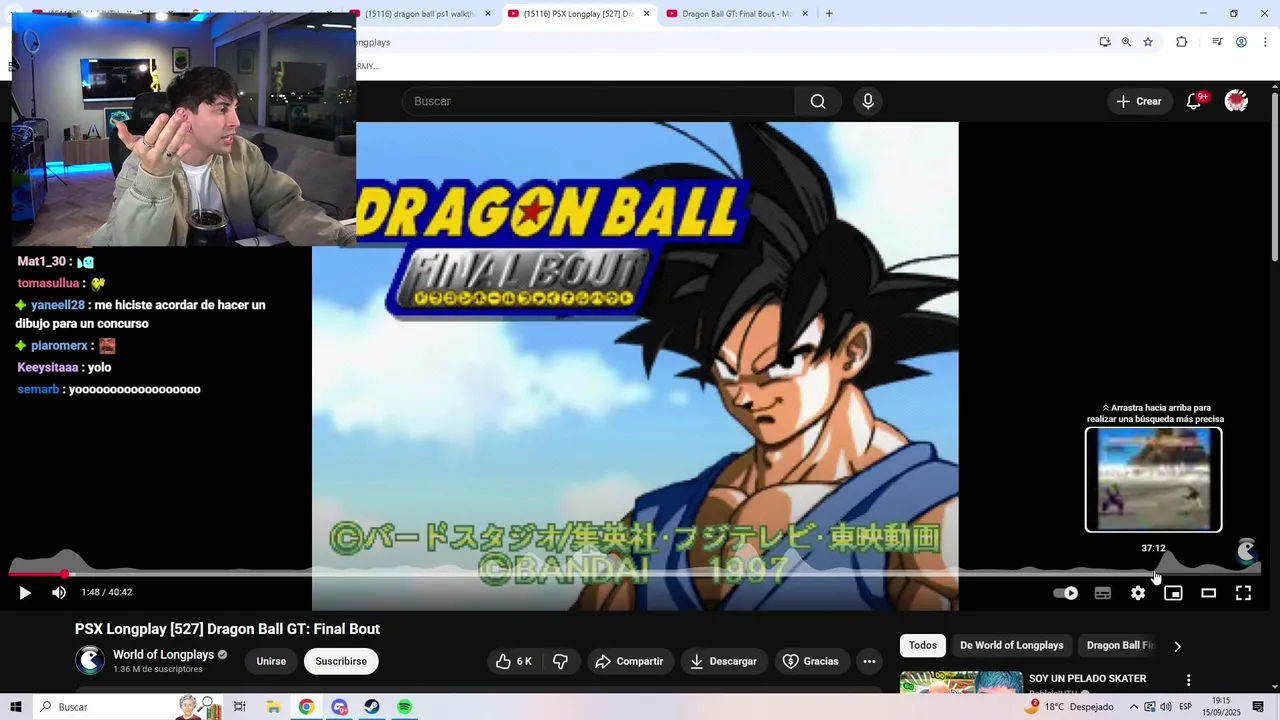Viewport: 1280px width, 720px height.
Task: Toggle the autoplay switch in player
Action: (1066, 593)
